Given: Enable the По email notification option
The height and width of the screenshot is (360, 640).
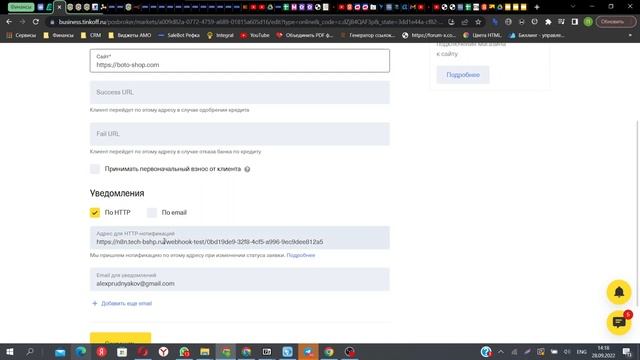Looking at the screenshot, I should [x=152, y=213].
